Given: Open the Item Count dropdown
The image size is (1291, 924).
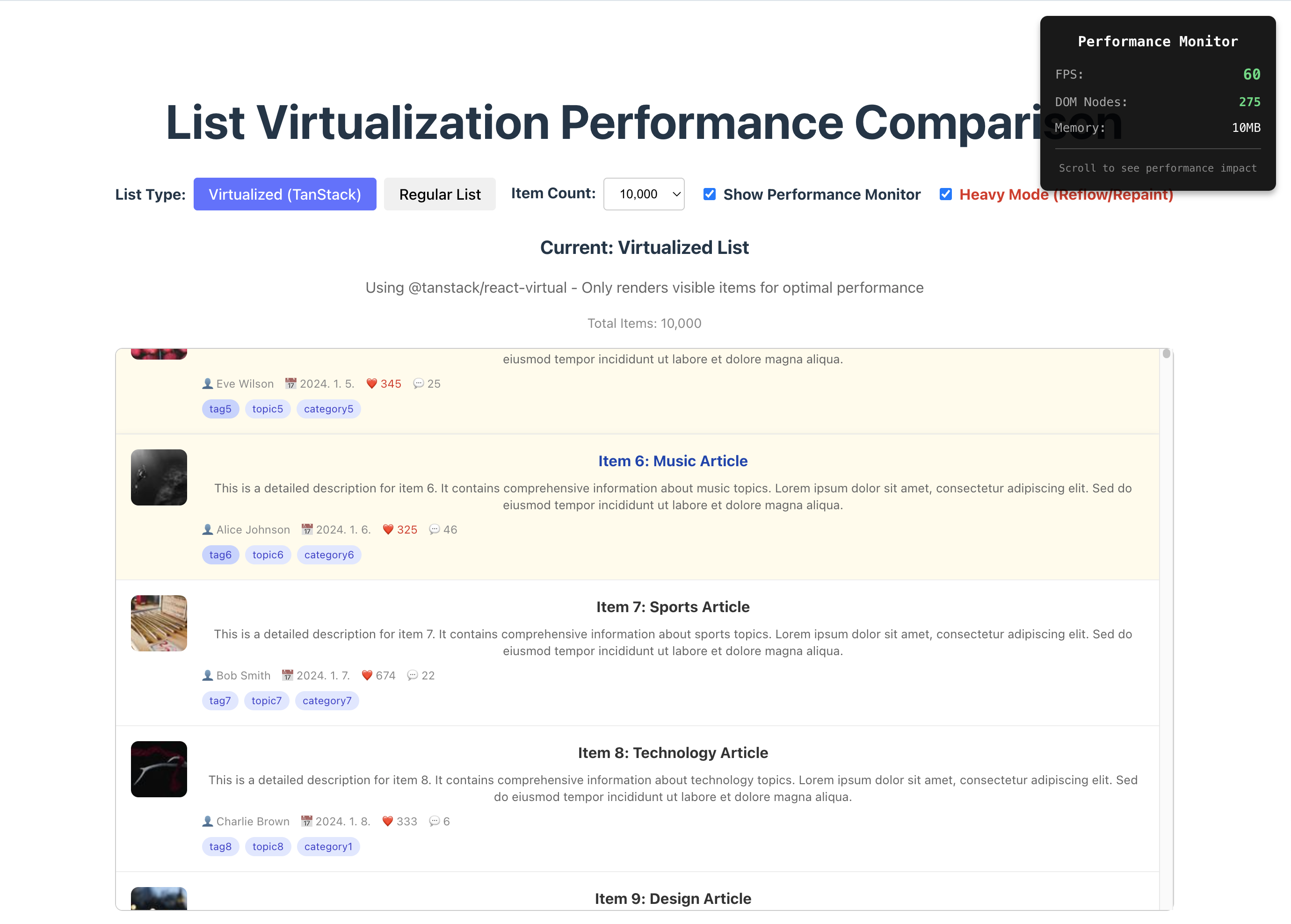Looking at the screenshot, I should 644,194.
